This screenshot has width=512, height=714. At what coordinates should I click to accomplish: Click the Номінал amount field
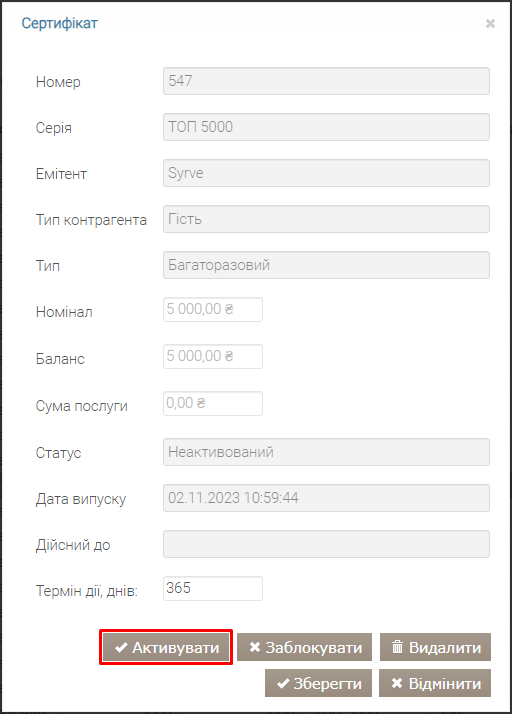pos(213,310)
